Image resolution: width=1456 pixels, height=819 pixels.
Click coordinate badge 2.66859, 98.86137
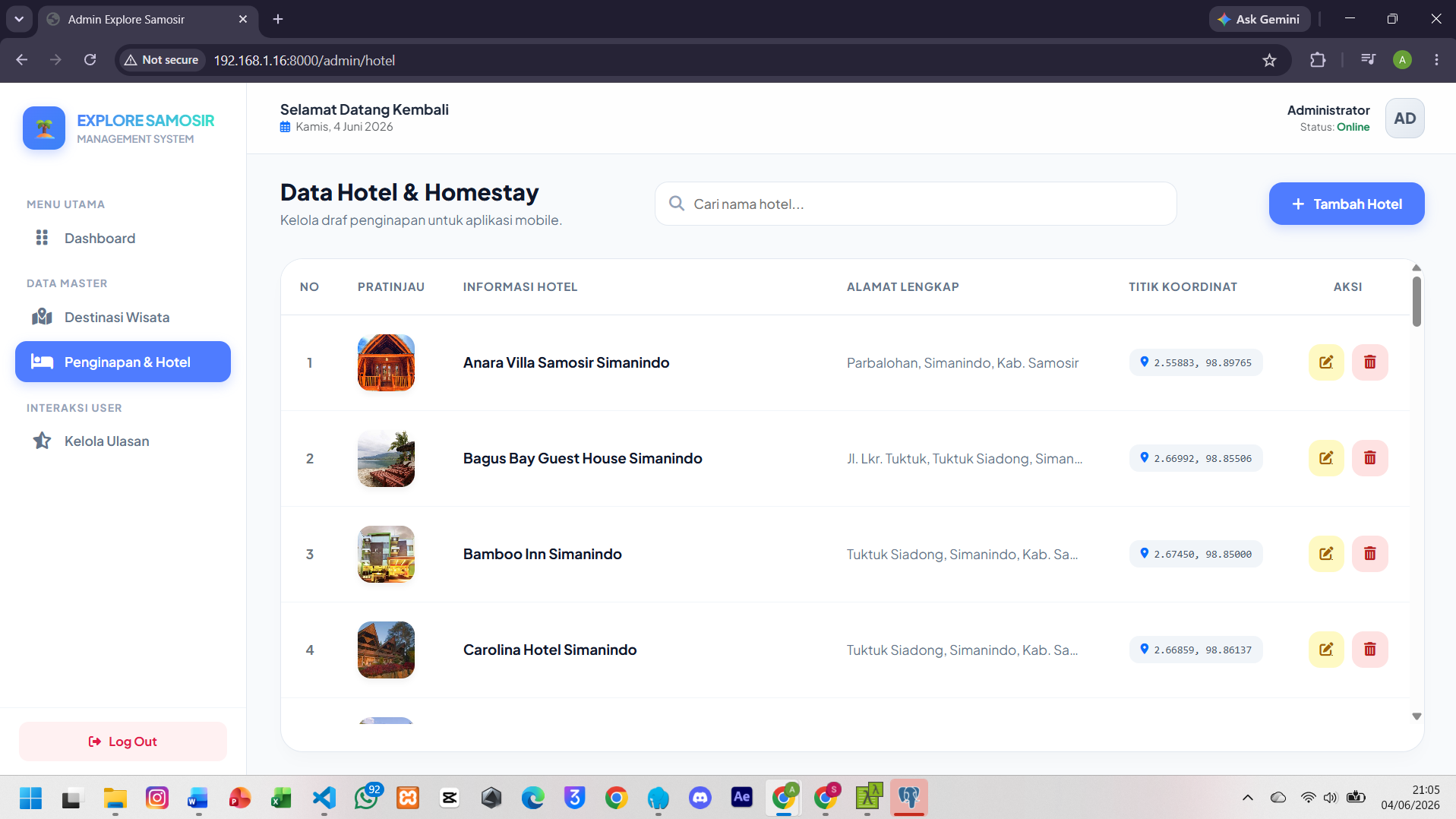click(x=1195, y=650)
